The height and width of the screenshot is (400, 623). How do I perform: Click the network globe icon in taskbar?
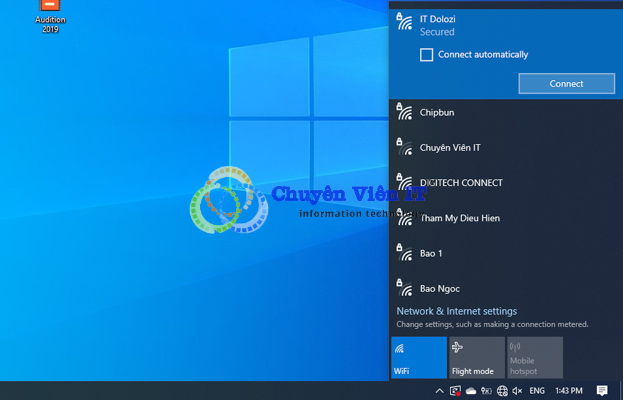[x=502, y=391]
